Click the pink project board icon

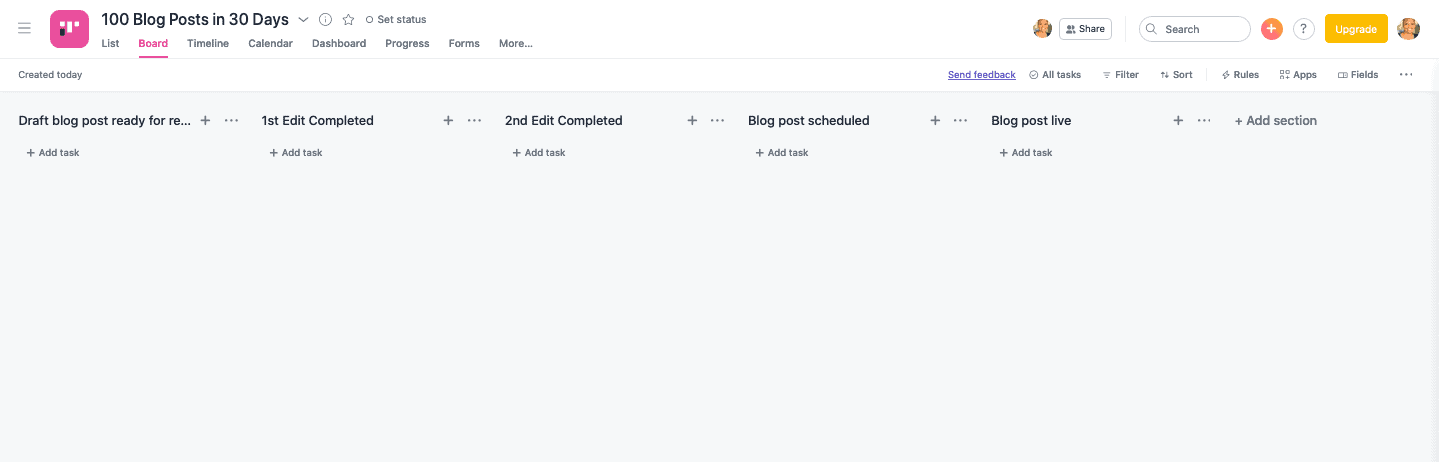click(69, 29)
